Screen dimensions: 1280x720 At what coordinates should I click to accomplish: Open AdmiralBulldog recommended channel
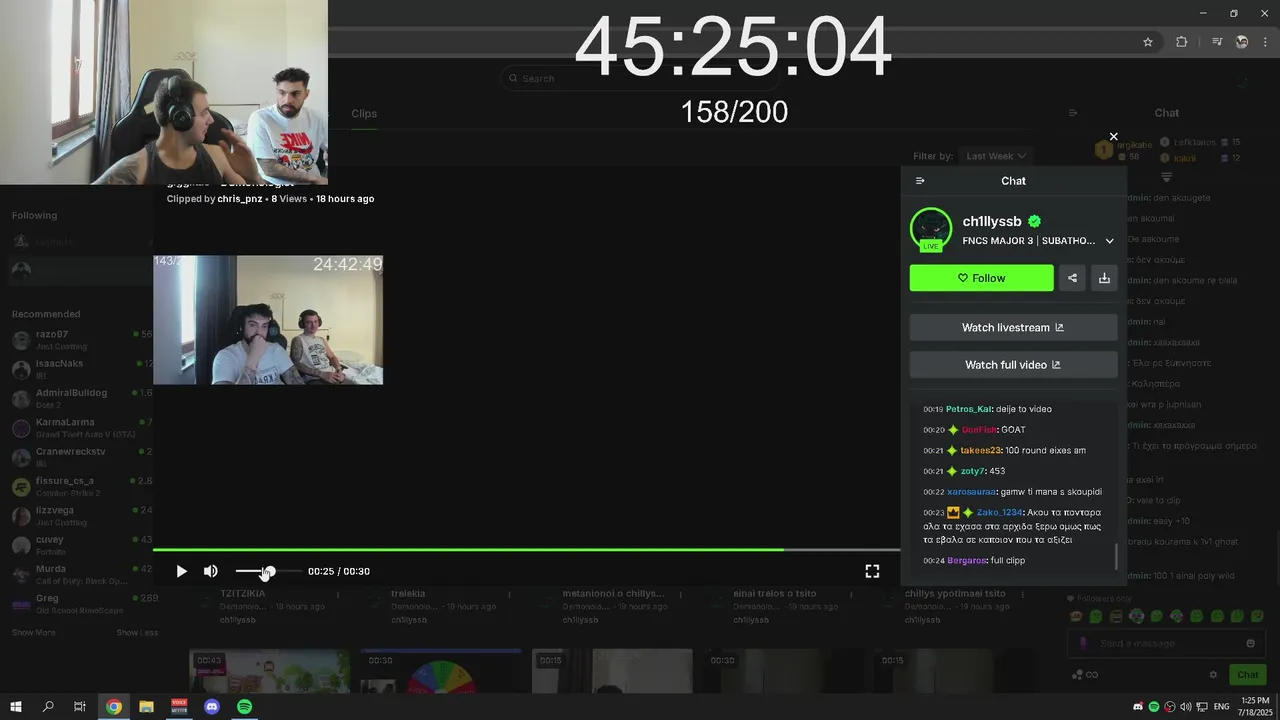click(80, 398)
